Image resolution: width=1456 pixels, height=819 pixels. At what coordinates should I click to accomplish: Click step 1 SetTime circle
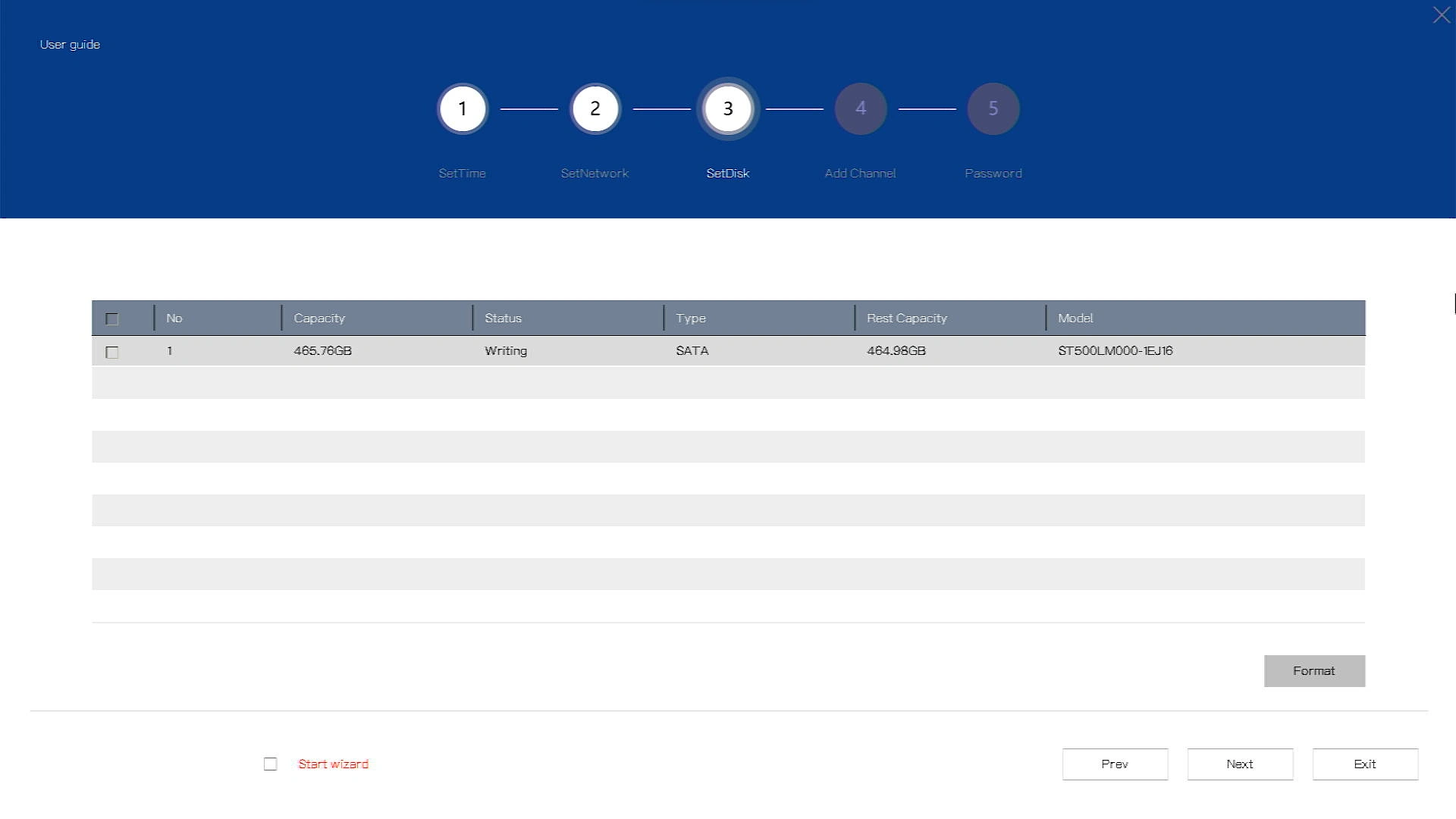[x=462, y=108]
